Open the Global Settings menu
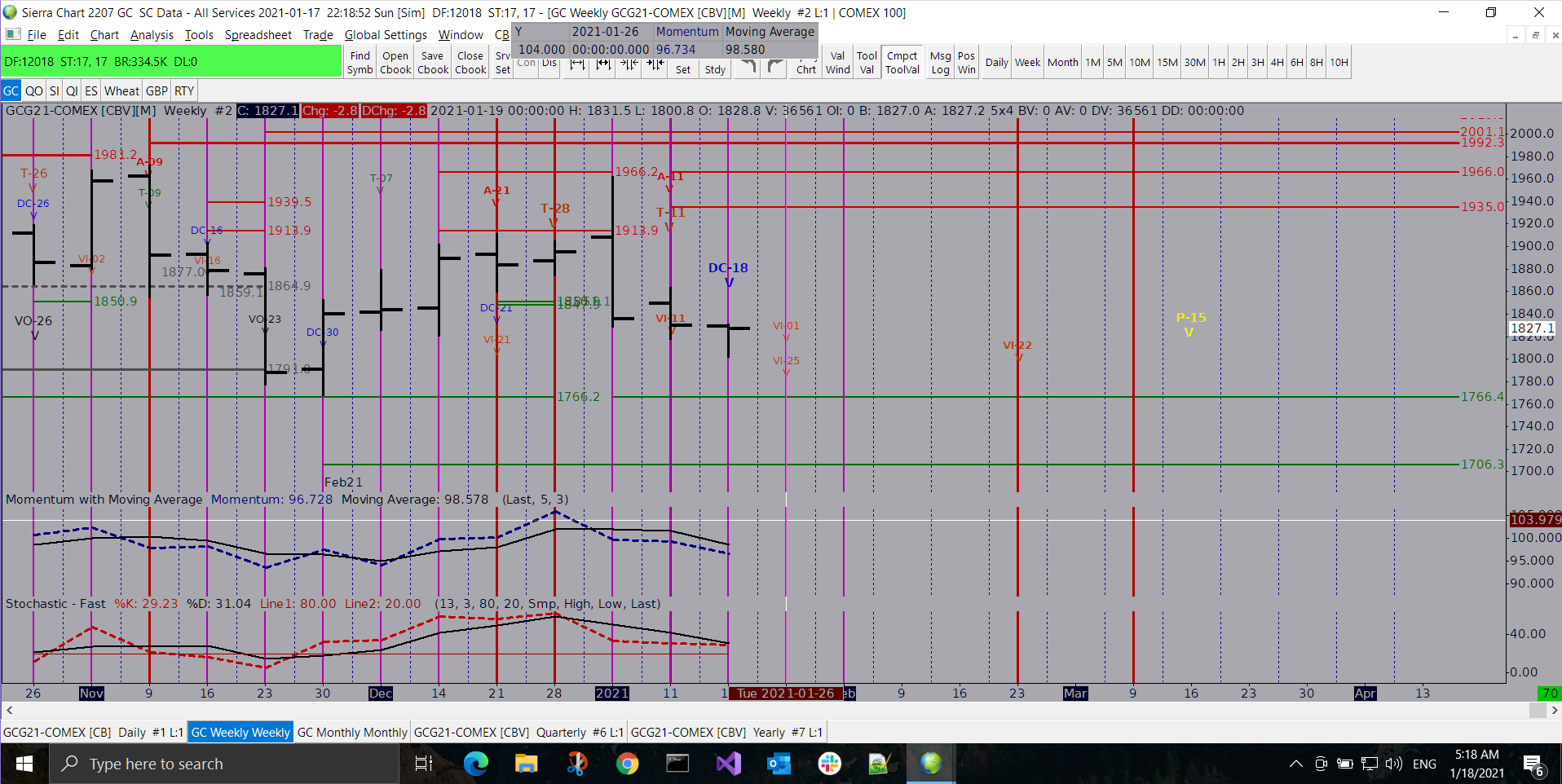 pyautogui.click(x=386, y=34)
